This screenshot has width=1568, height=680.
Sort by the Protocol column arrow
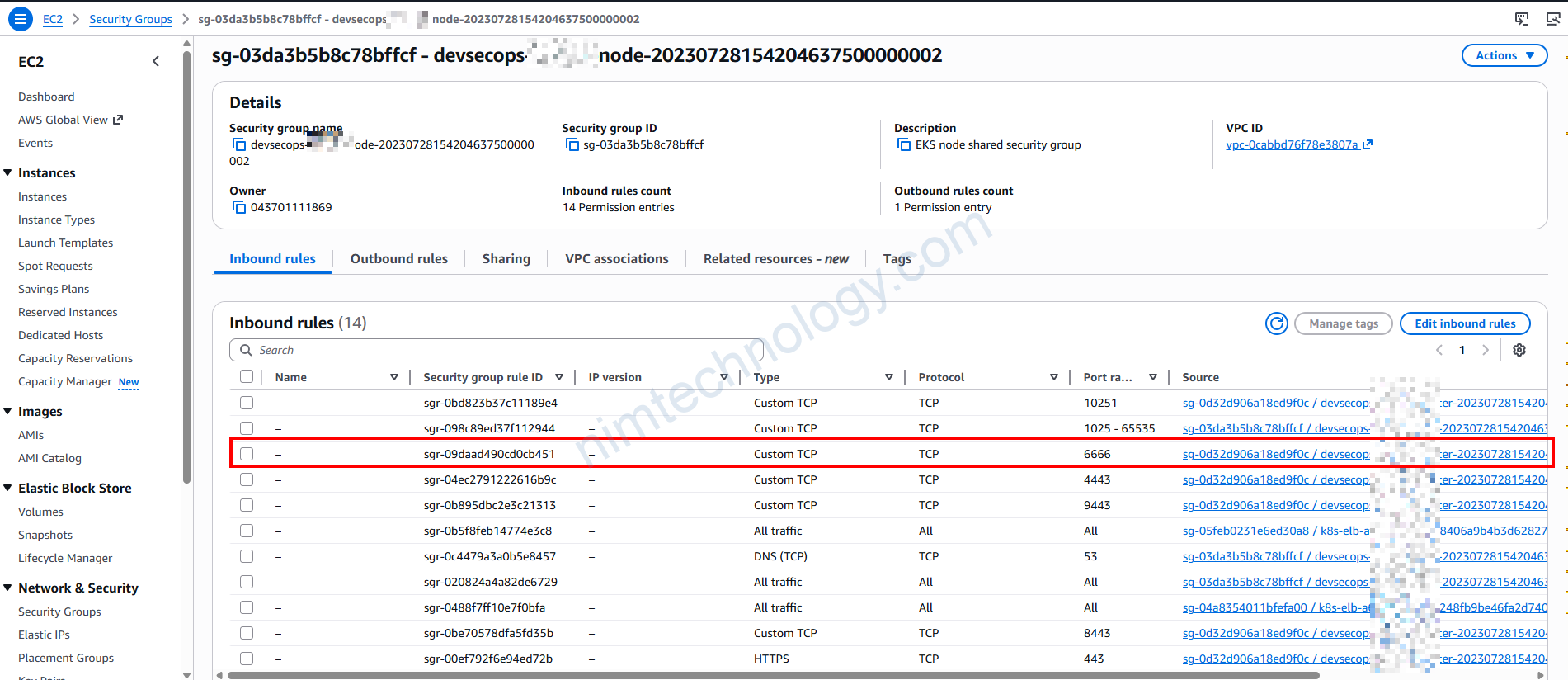(1053, 377)
